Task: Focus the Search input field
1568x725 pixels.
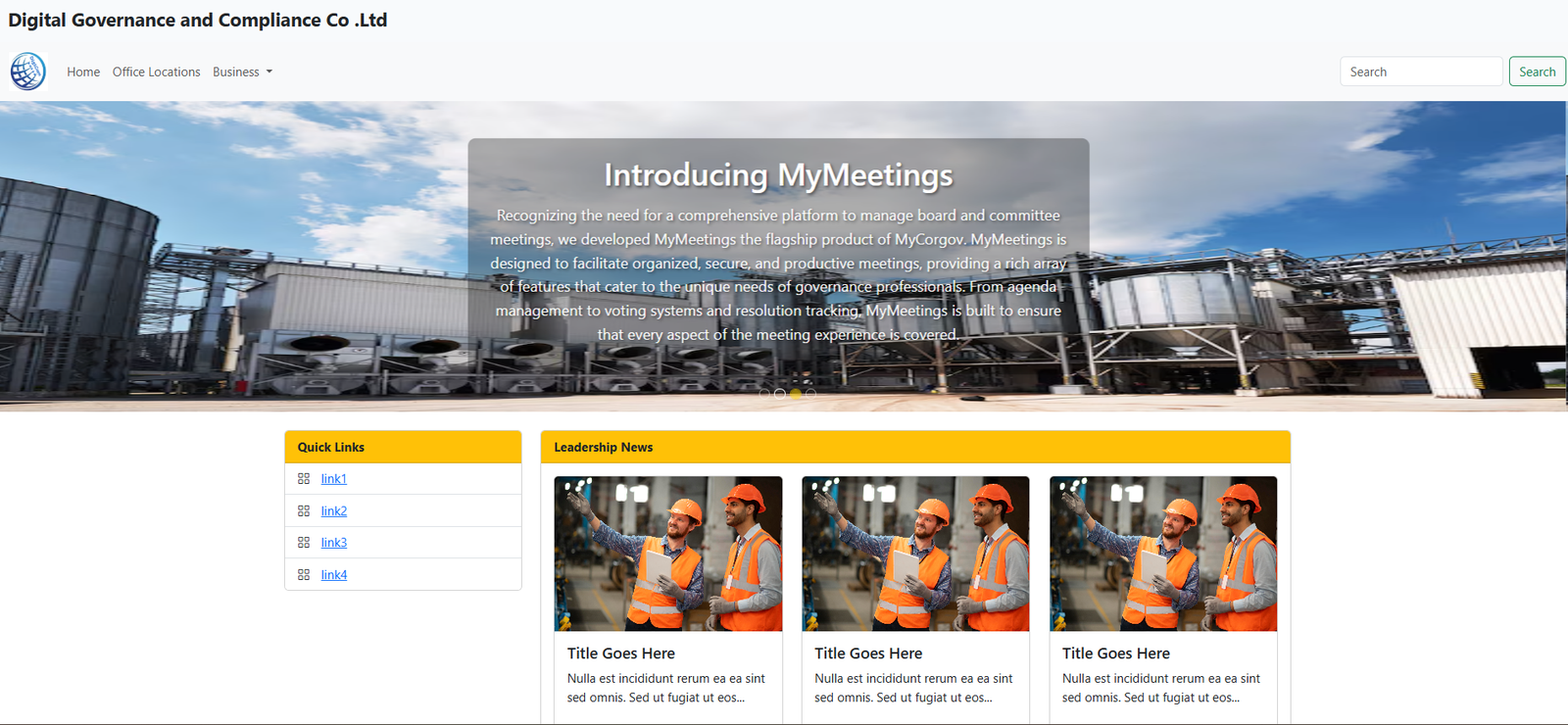Action: (x=1420, y=72)
